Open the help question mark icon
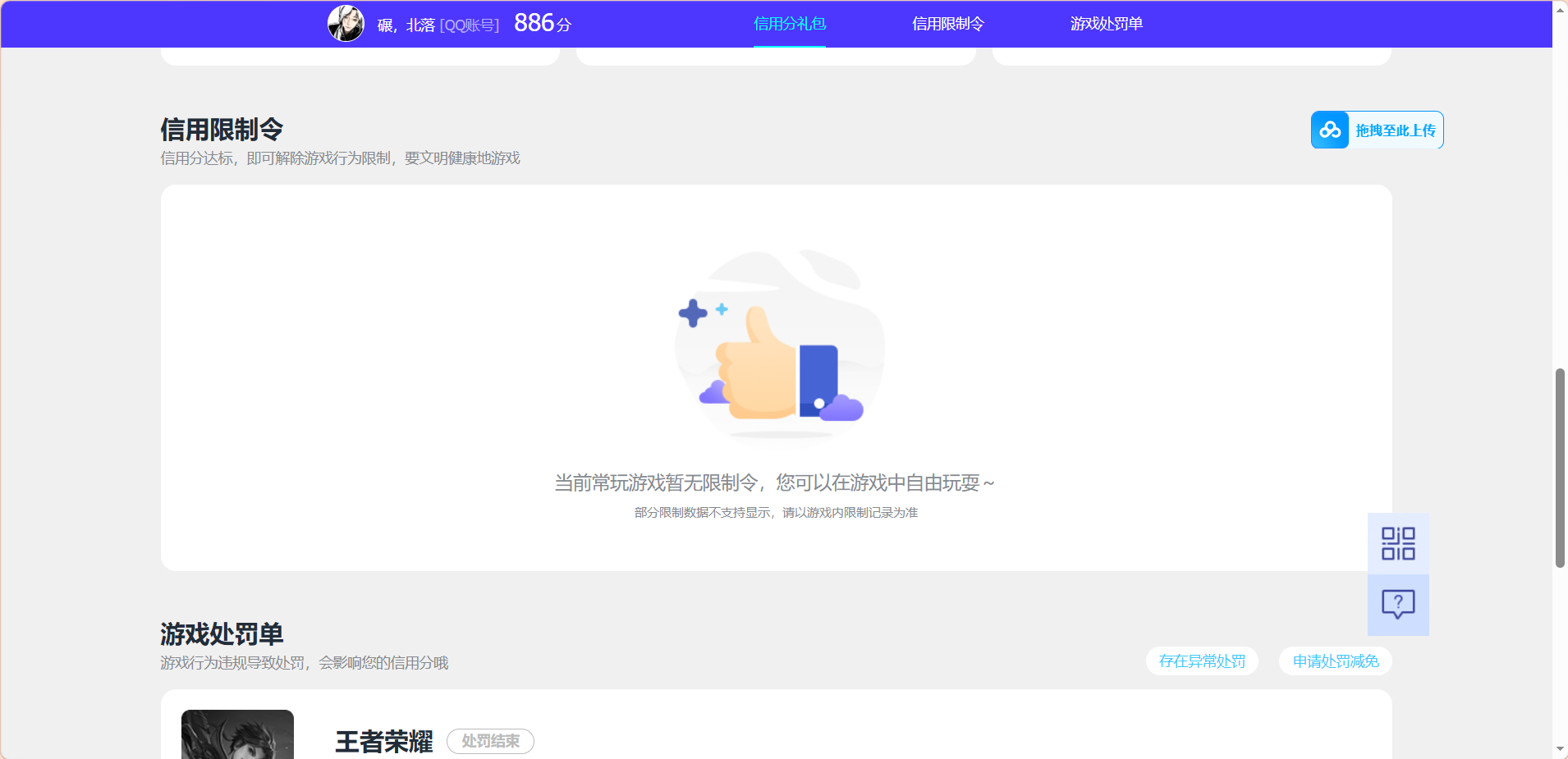1568x759 pixels. tap(1397, 605)
